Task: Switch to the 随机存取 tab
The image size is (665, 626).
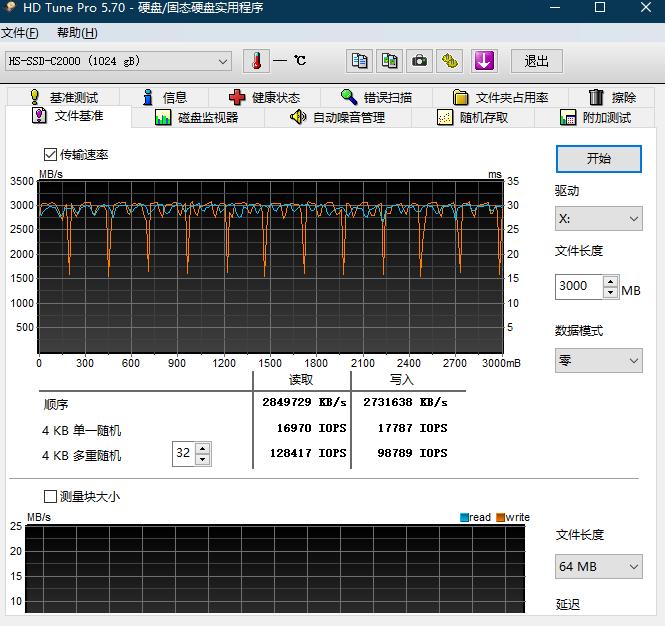Action: pos(472,117)
